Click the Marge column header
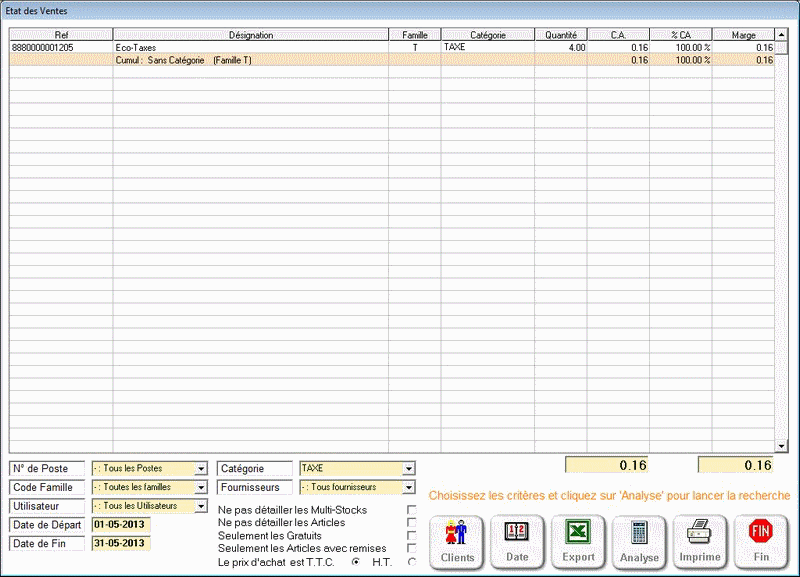The height and width of the screenshot is (577, 800). pyautogui.click(x=743, y=35)
